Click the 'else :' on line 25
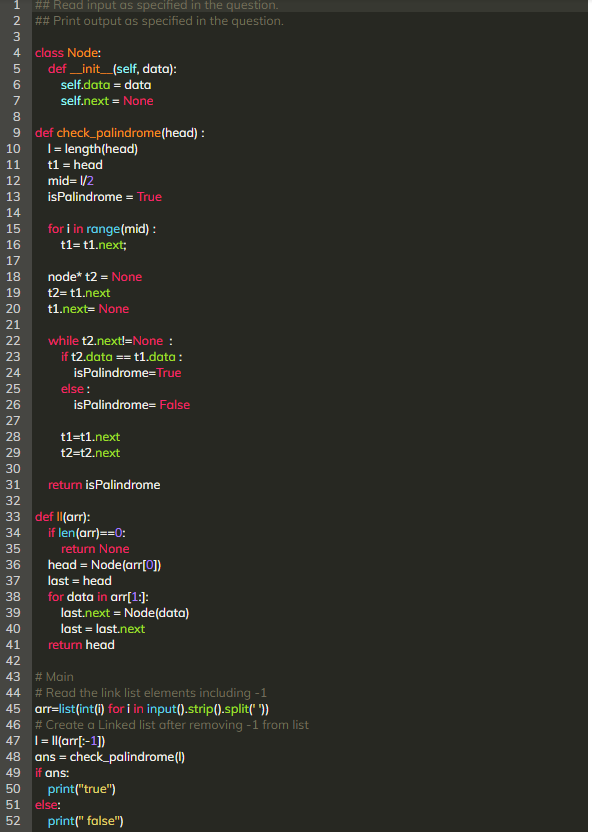 click(x=75, y=389)
